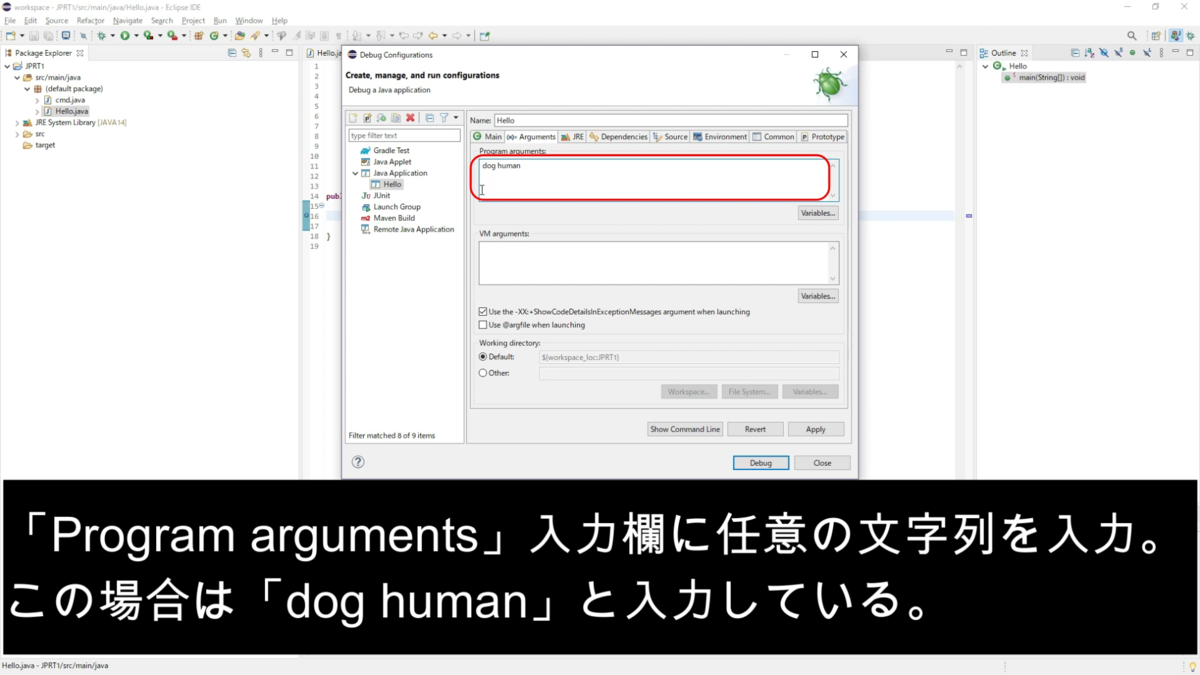Screen dimensions: 1200x675
Task: Open the Arguments tab
Action: pos(530,137)
